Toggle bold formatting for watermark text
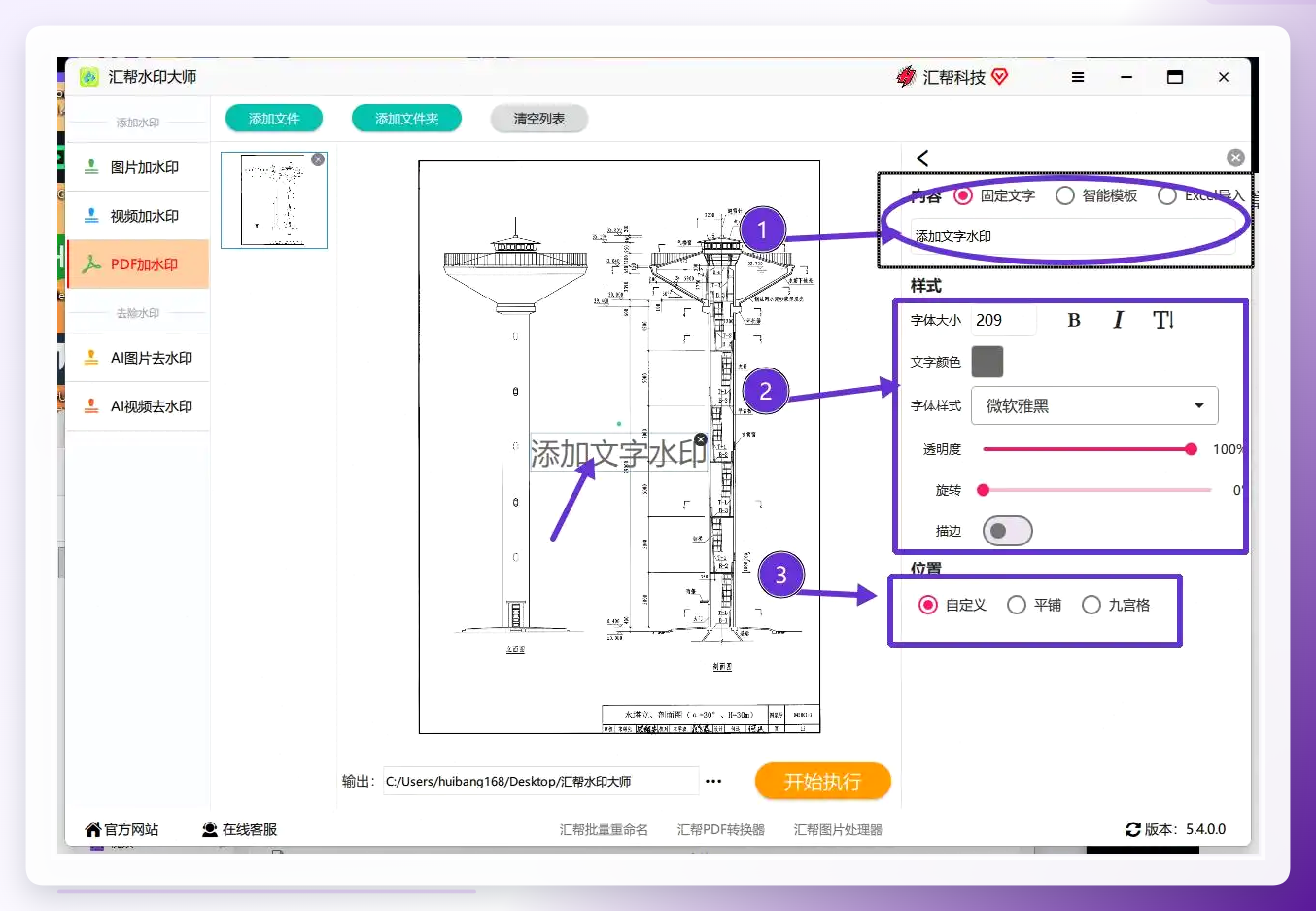1316x911 pixels. (x=1074, y=320)
